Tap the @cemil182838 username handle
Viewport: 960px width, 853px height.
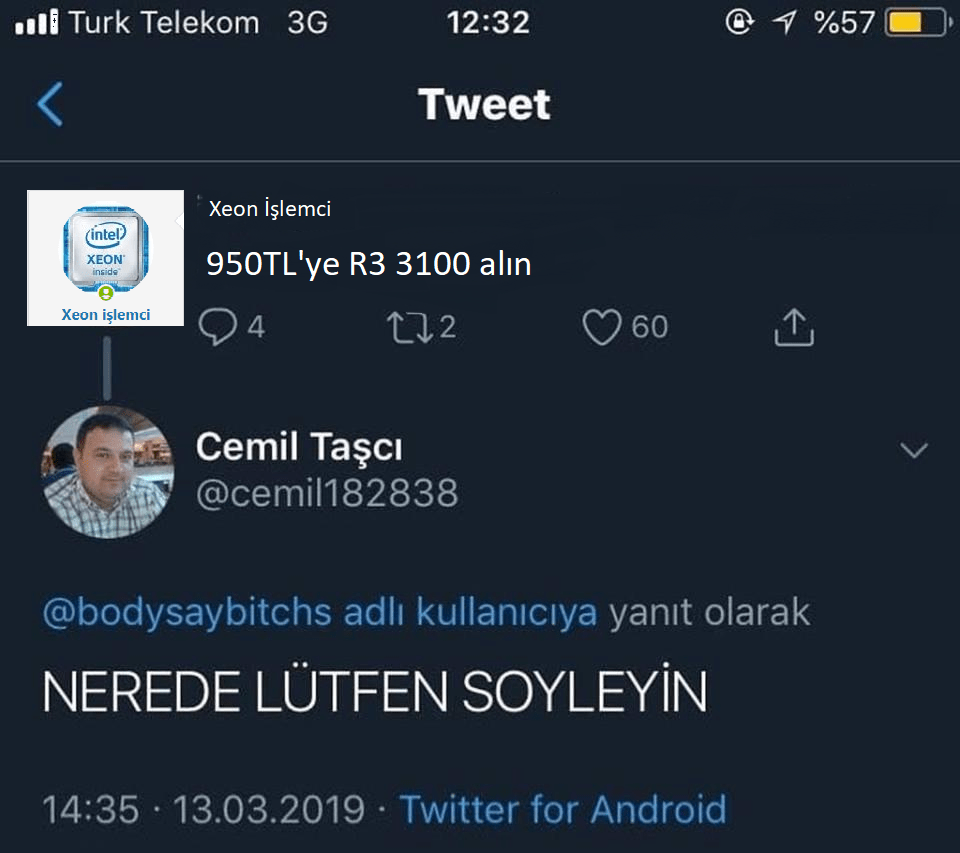click(327, 493)
